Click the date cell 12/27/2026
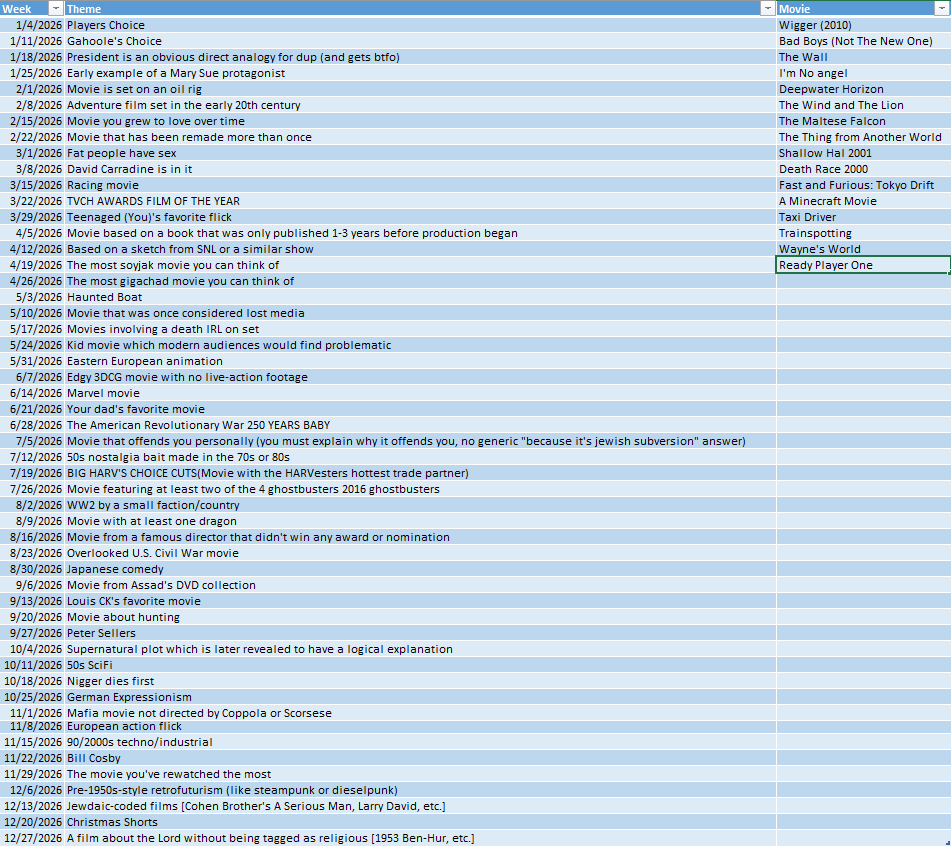Image resolution: width=951 pixels, height=846 pixels. click(33, 838)
